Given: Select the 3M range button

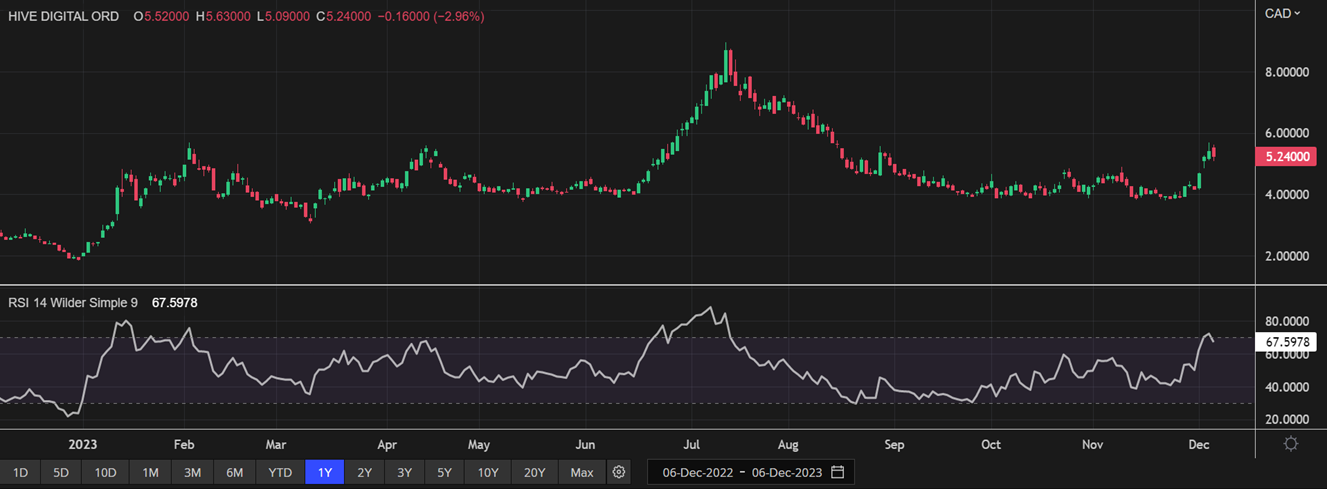Looking at the screenshot, I should tap(193, 472).
